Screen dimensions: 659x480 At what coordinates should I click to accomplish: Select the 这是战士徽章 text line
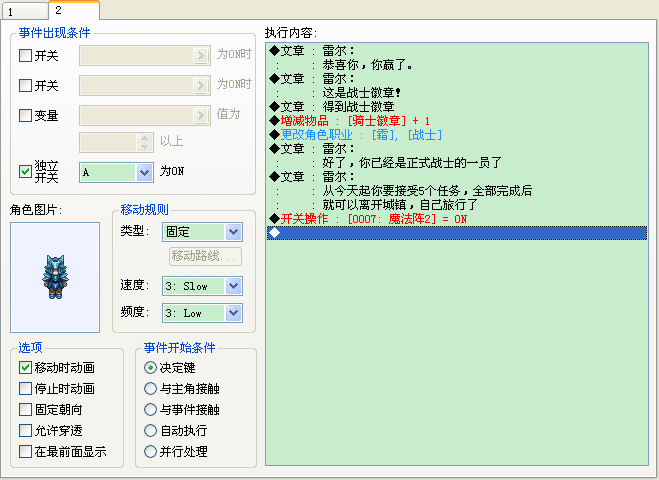pyautogui.click(x=457, y=92)
